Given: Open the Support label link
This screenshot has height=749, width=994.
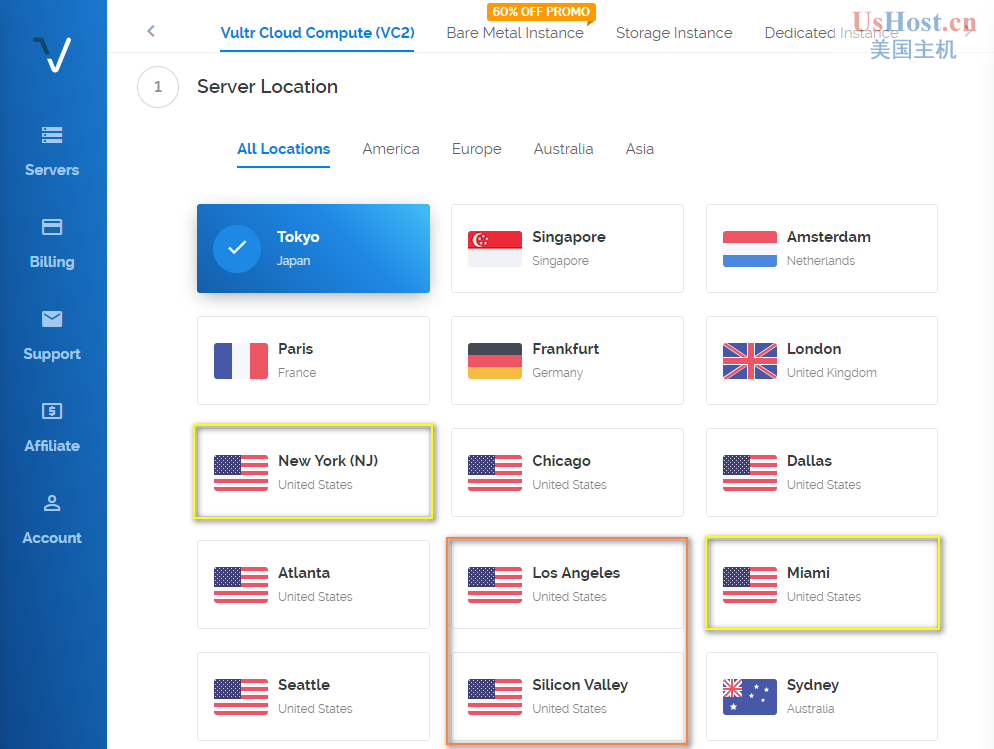Looking at the screenshot, I should tap(52, 354).
